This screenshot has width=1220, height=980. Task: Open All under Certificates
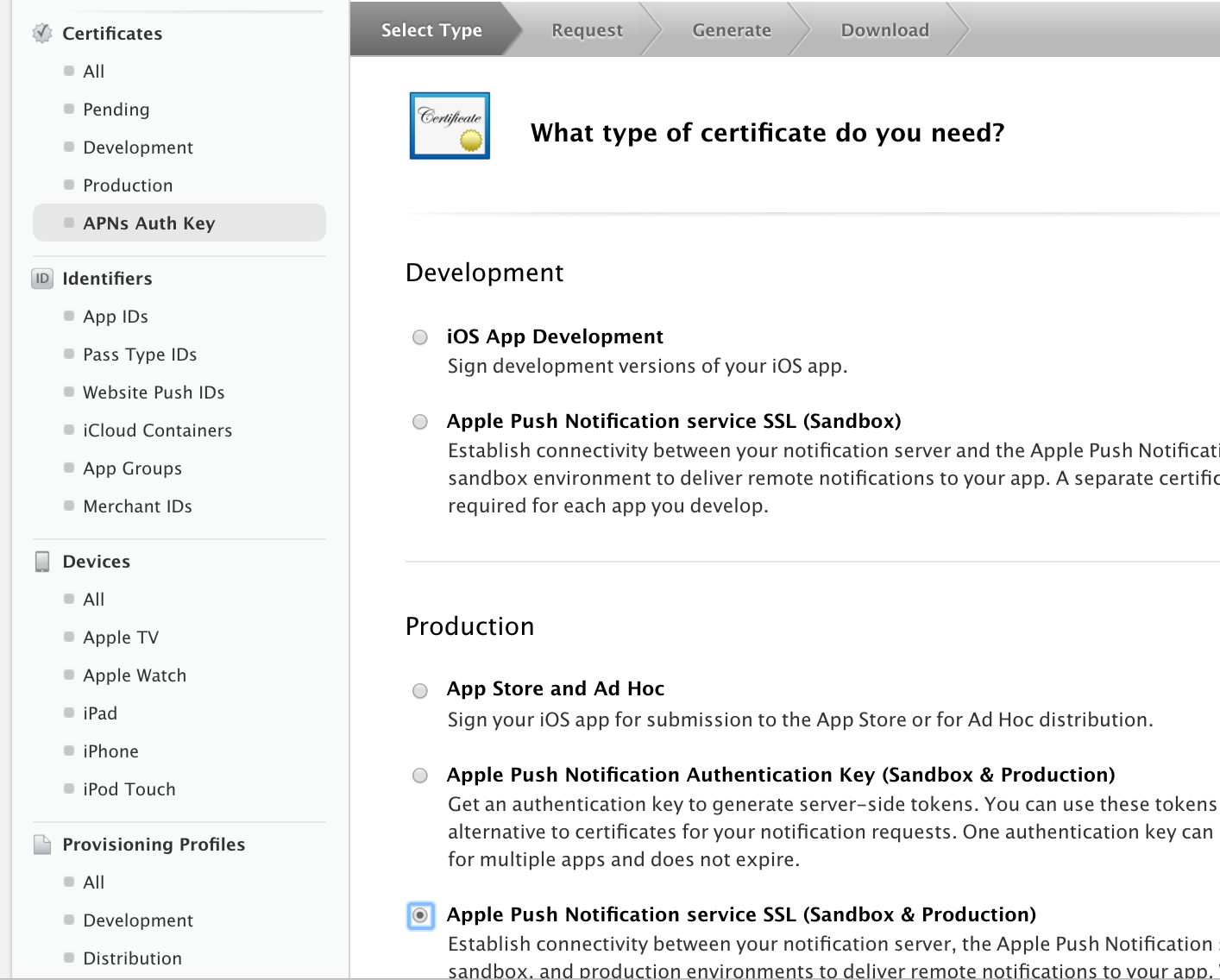coord(93,72)
